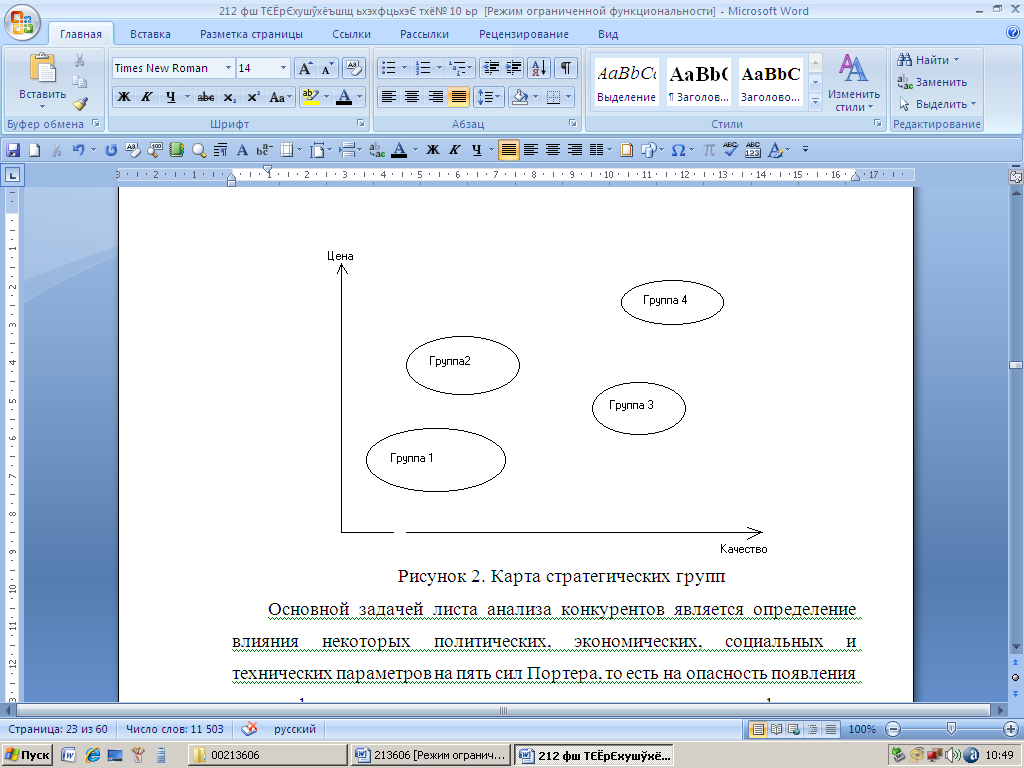Viewport: 1024px width, 768px height.
Task: Toggle Bold (Ж) in ribbon Font group
Action: point(124,97)
